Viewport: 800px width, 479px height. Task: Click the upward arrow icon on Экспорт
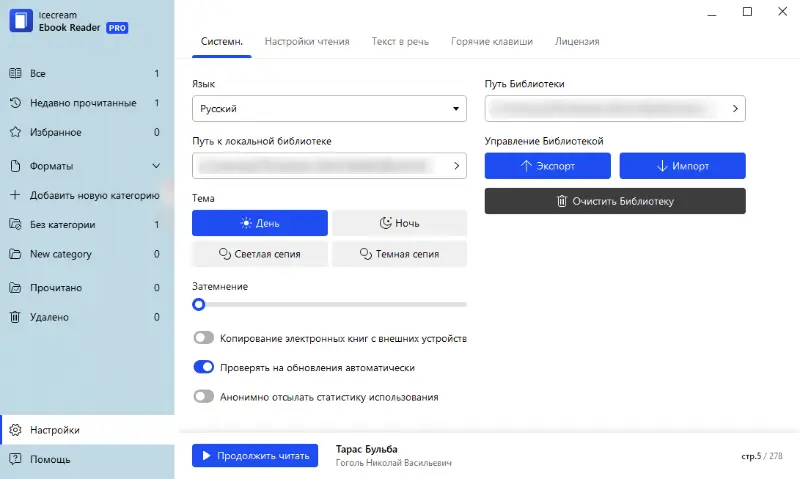point(526,166)
